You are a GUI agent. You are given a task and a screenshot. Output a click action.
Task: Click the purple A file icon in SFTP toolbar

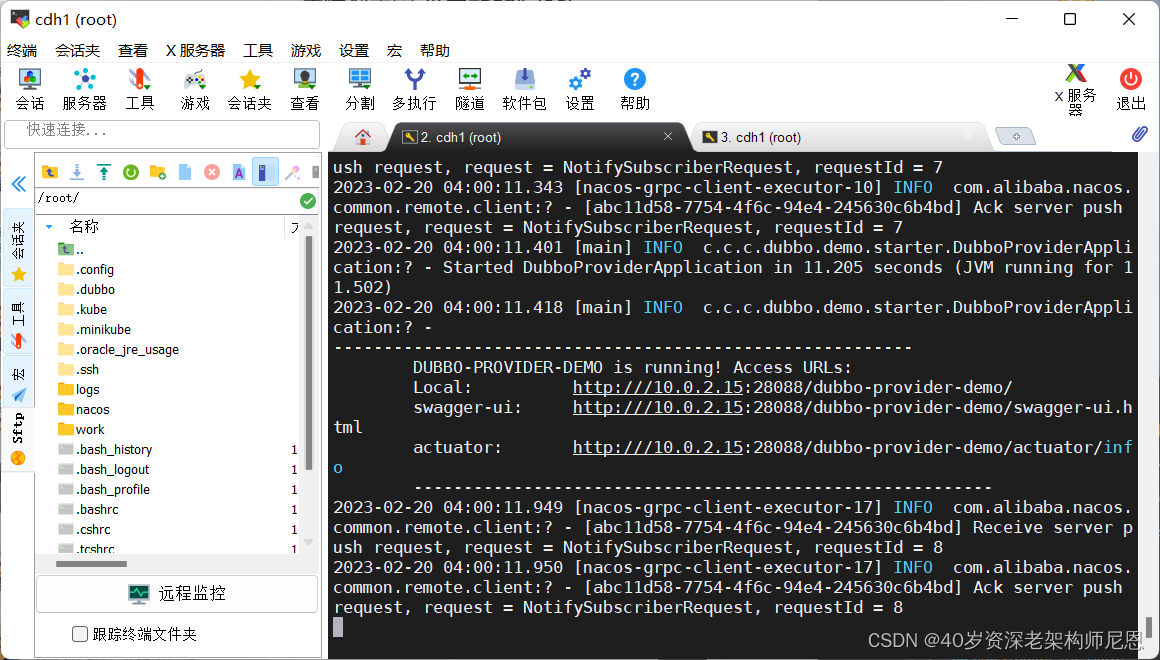(x=239, y=172)
